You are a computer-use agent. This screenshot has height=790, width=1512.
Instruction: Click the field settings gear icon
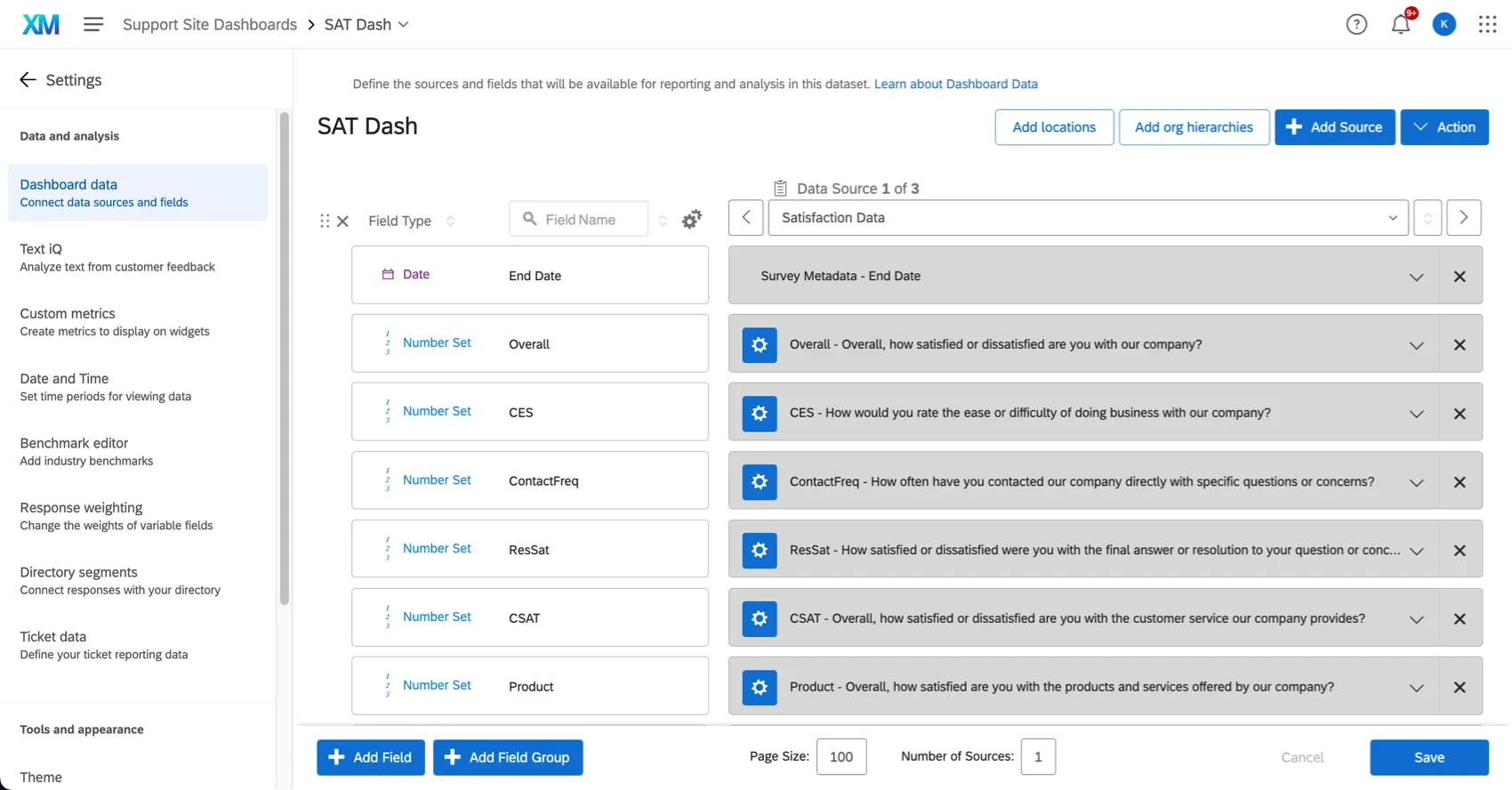tap(691, 219)
